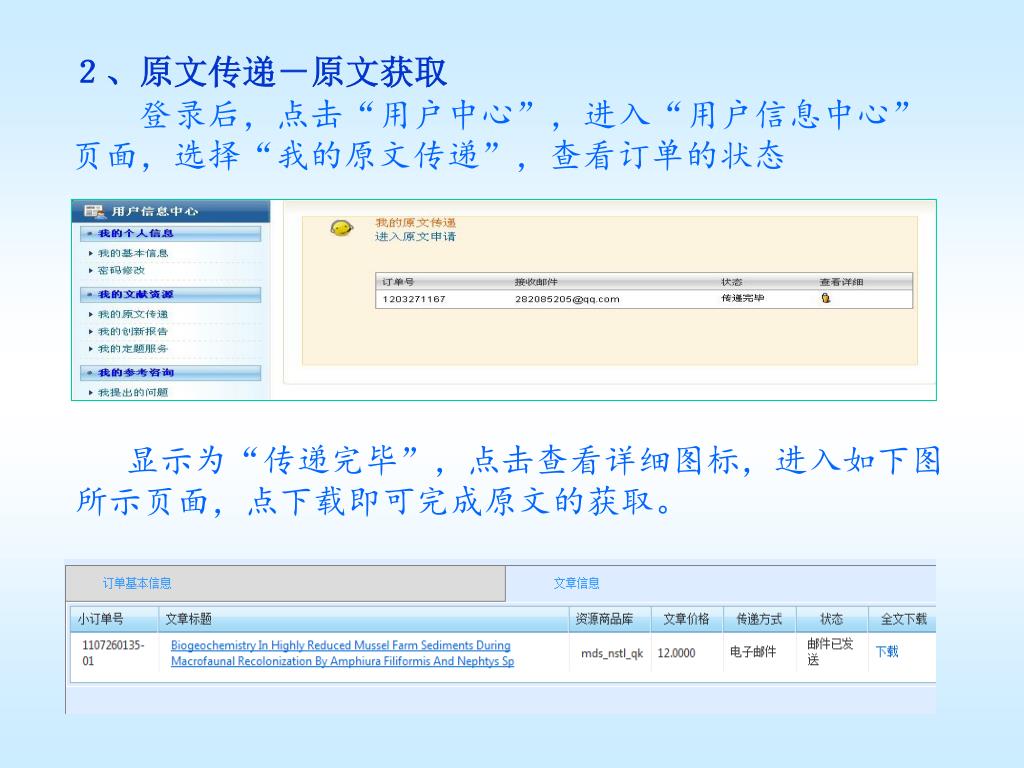1024x768 pixels.
Task: Open 我的基本信息 in the sidebar
Action: tap(133, 253)
